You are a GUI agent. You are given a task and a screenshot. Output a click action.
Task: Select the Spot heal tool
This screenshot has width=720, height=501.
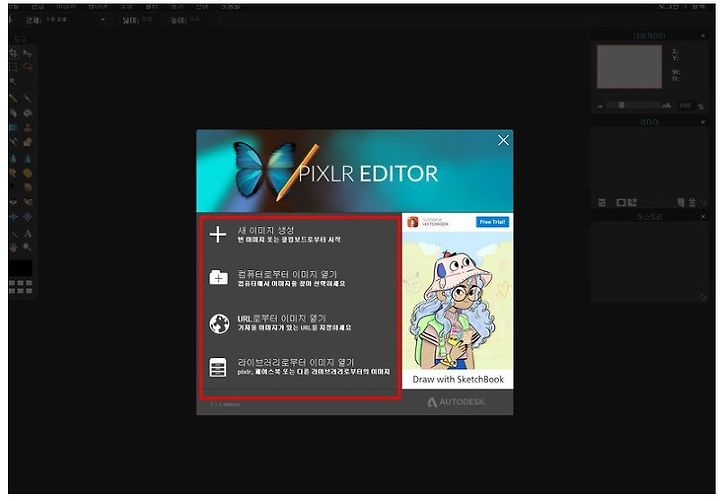28,202
